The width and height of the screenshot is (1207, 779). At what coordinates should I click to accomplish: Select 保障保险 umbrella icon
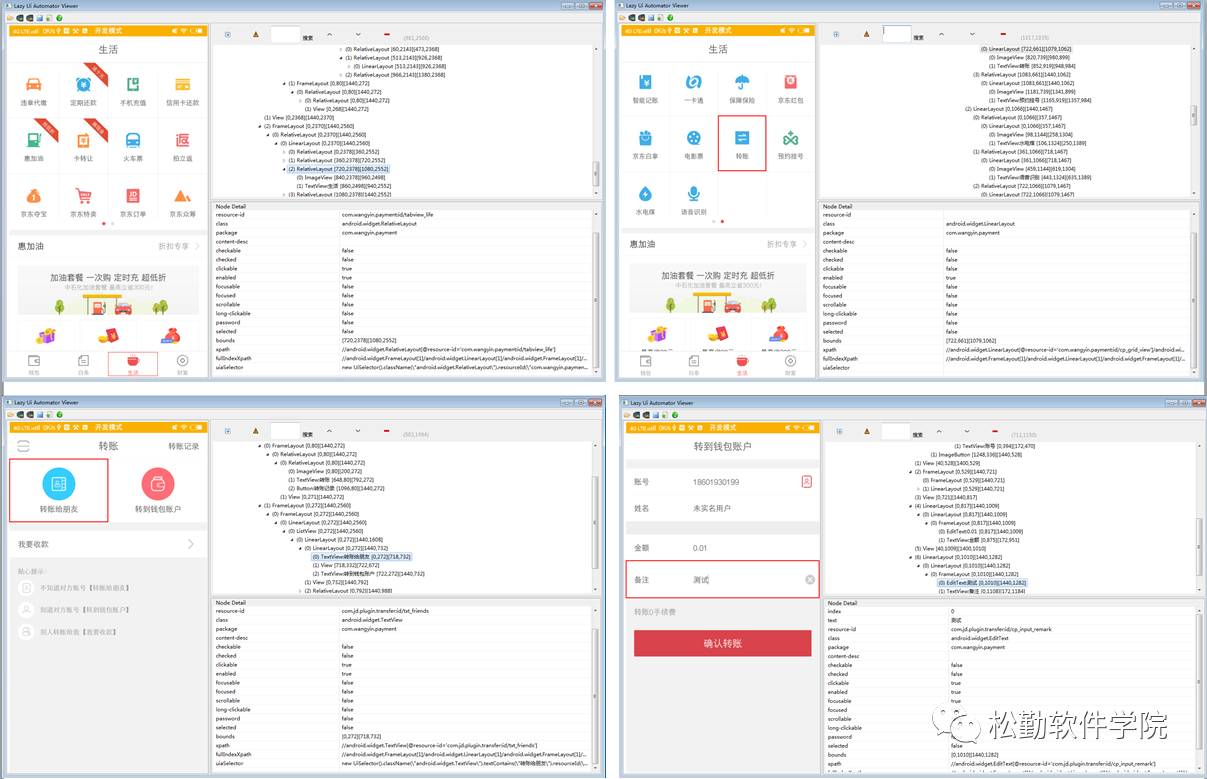tap(742, 82)
